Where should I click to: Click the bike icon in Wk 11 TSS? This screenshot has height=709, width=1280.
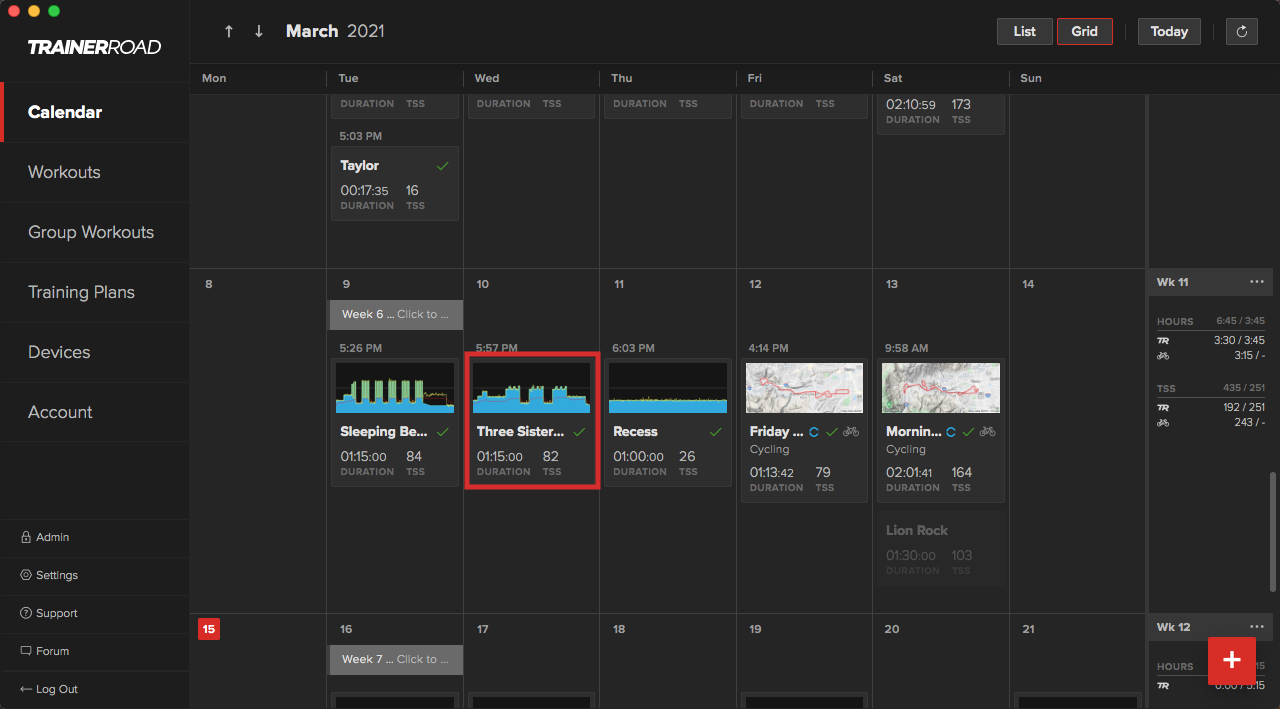coord(1163,422)
